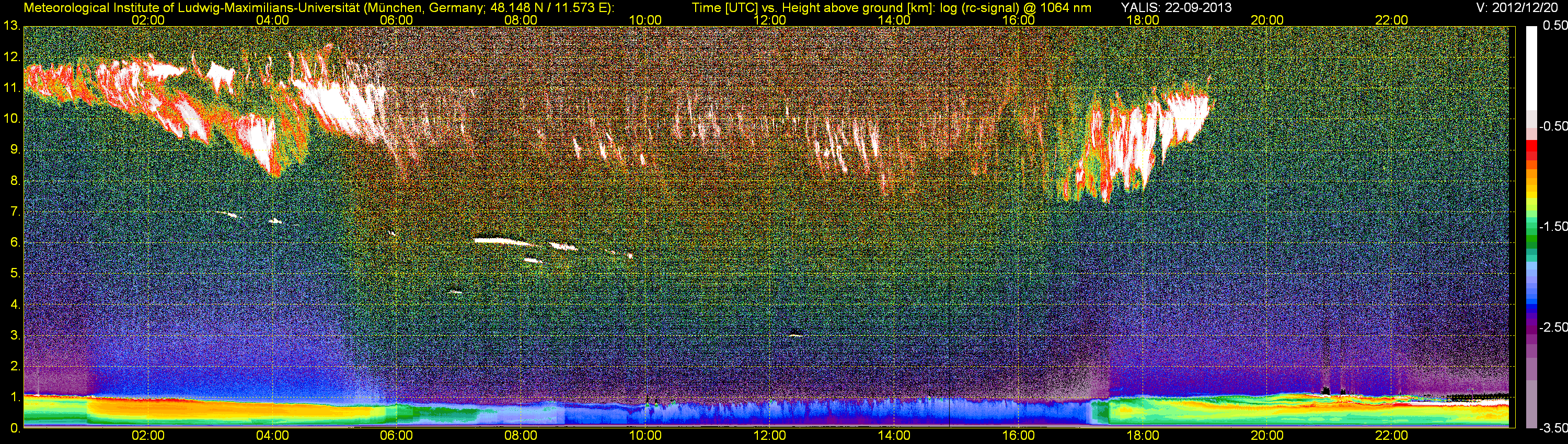Click the '16:00' label on the bottom time axis
1568x444 pixels.
[1018, 436]
